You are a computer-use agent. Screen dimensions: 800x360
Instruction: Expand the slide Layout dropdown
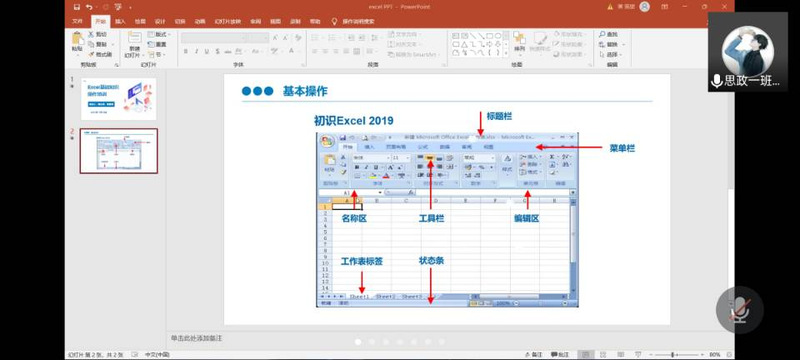(159, 34)
